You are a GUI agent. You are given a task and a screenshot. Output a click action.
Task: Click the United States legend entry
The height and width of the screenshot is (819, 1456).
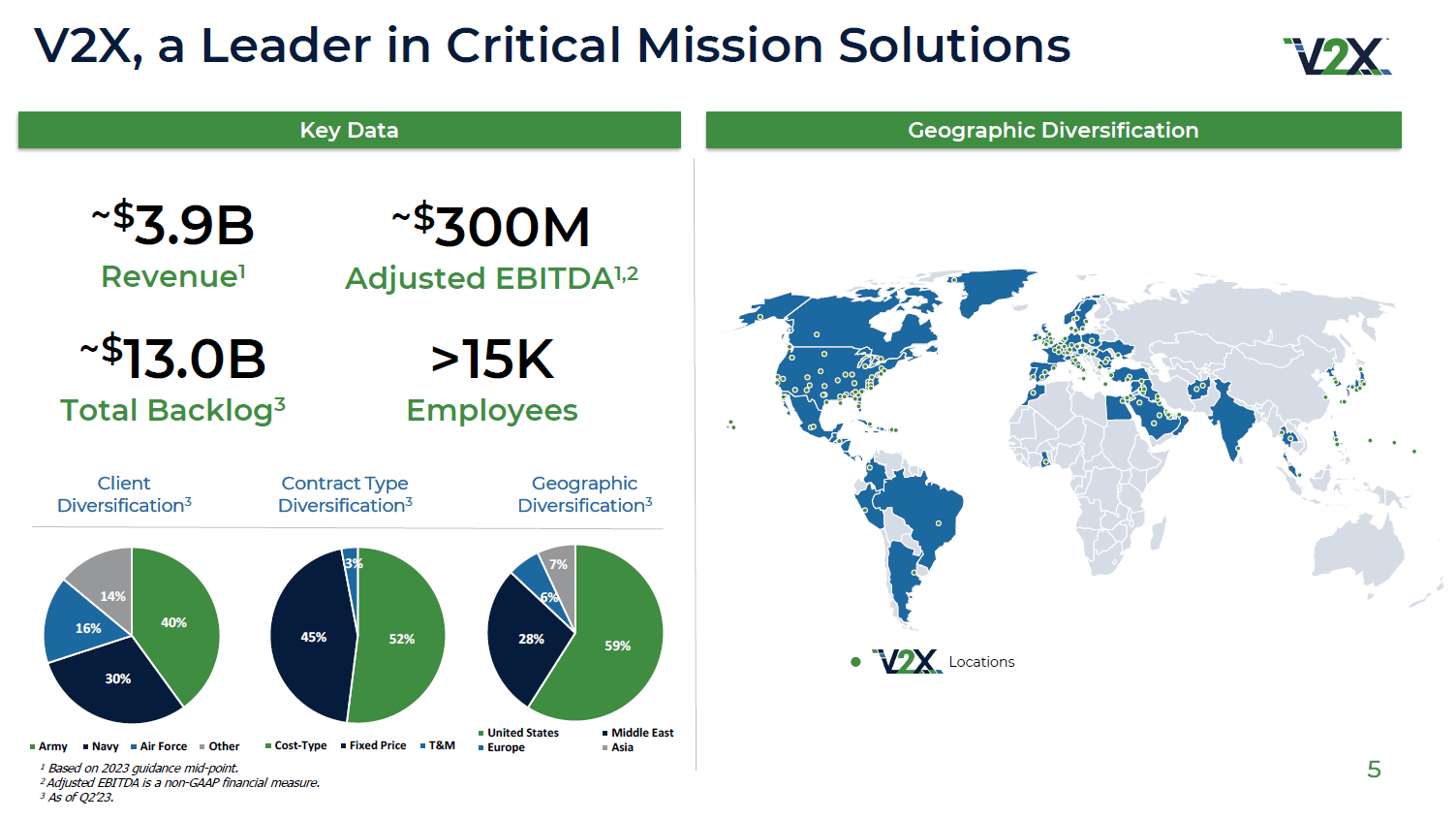point(518,733)
